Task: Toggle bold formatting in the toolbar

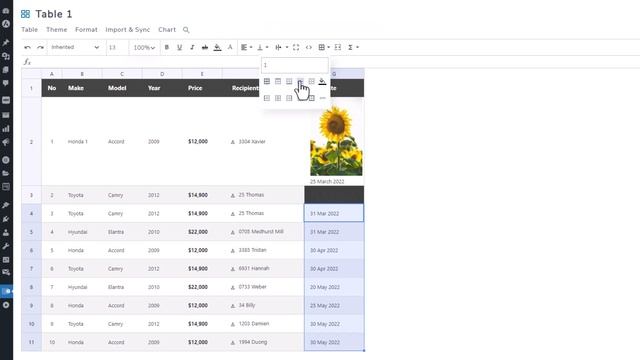Action: [x=167, y=47]
